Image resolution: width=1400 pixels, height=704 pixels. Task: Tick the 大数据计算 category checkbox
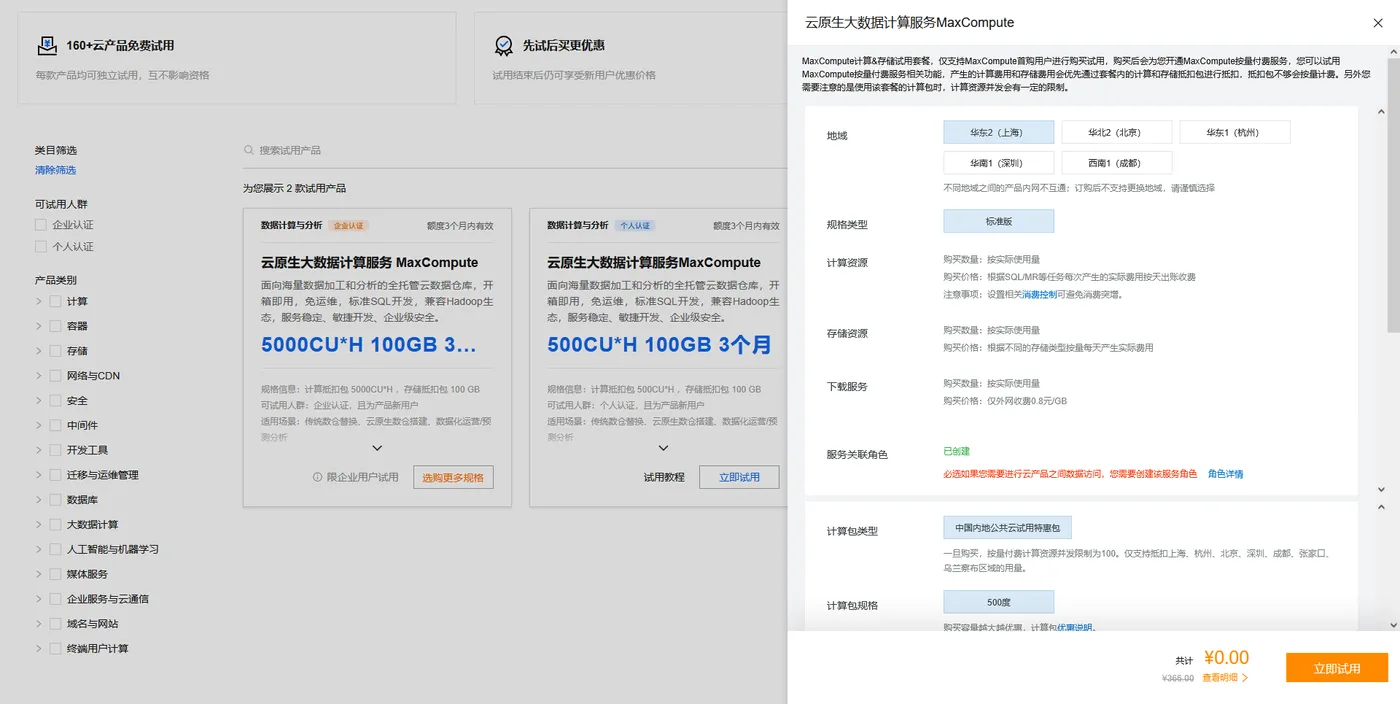55,524
